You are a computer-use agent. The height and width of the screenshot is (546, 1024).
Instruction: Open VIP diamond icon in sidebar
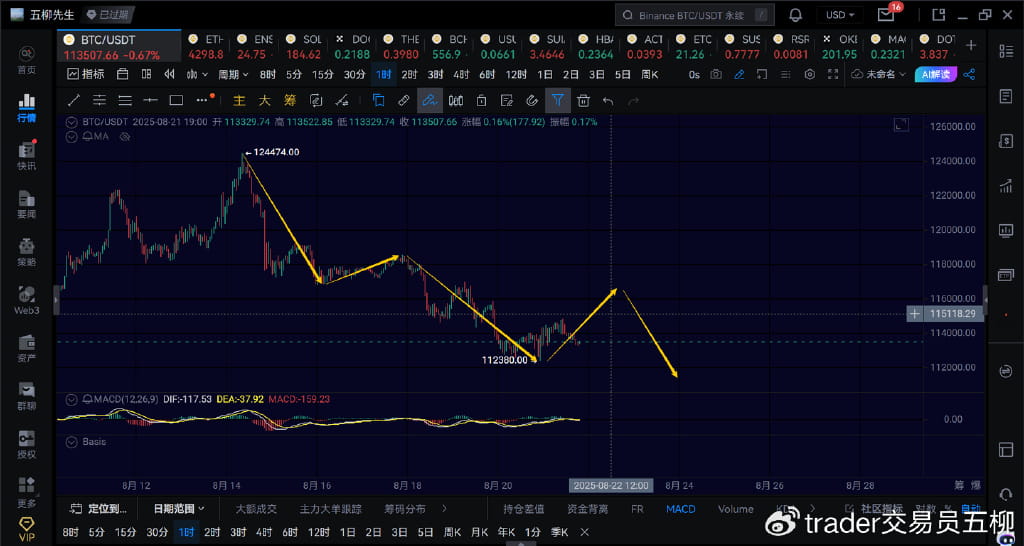(27, 530)
